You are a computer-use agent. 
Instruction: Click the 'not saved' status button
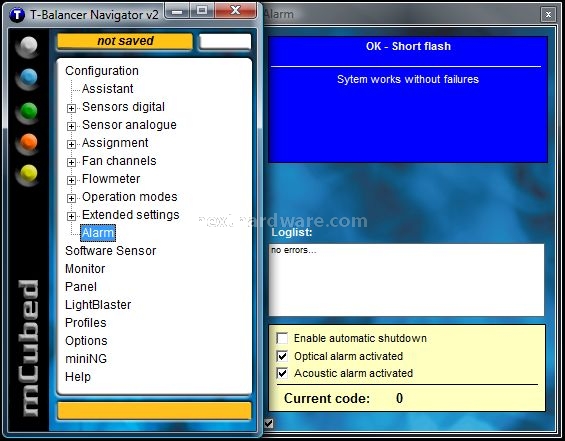click(125, 41)
